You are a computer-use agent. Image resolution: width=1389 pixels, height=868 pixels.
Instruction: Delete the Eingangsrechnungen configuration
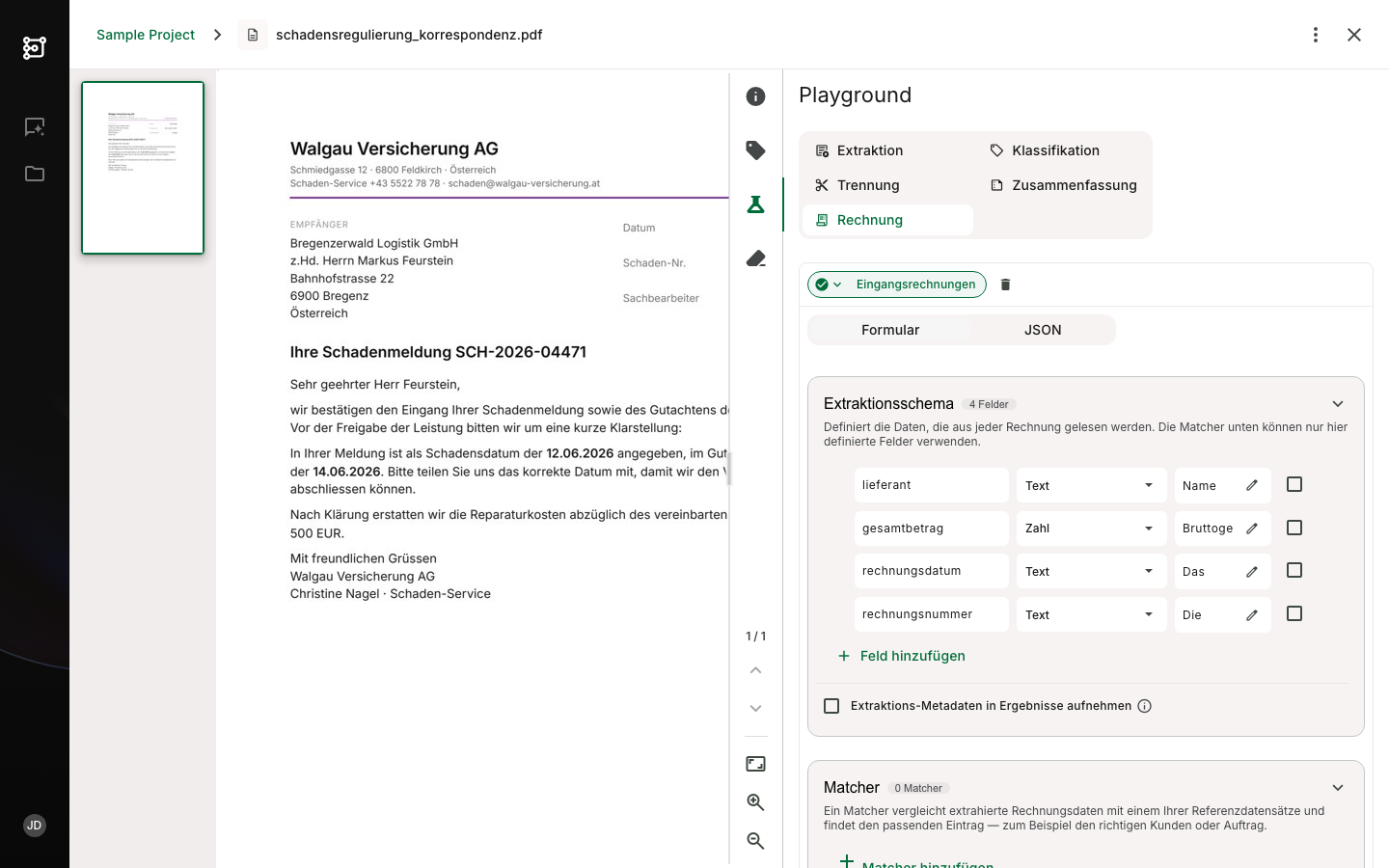[x=1006, y=285]
